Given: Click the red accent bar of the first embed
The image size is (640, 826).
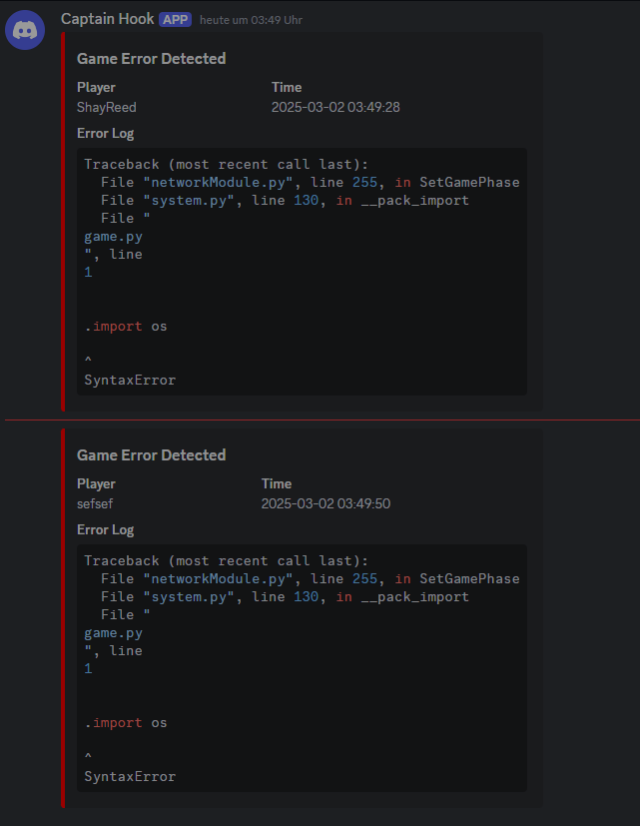Looking at the screenshot, I should pos(63,220).
